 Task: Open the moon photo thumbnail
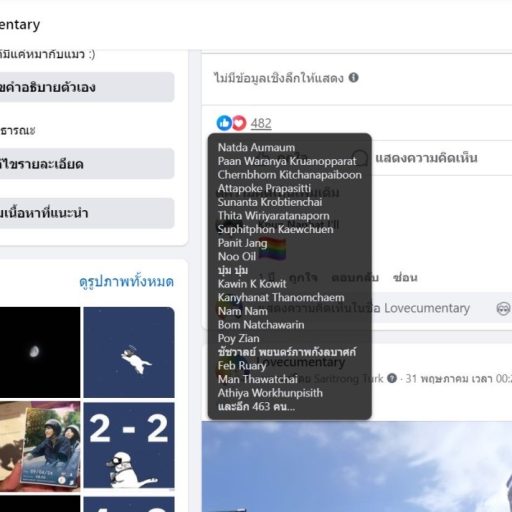[x=40, y=352]
